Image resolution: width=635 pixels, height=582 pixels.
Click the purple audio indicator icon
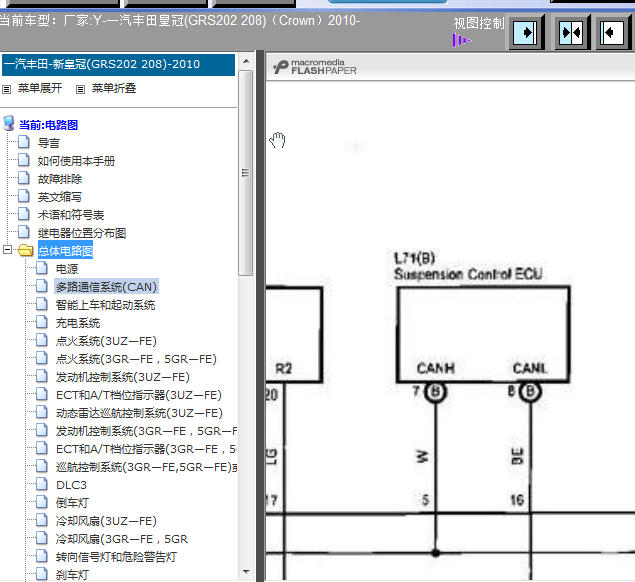(x=462, y=41)
